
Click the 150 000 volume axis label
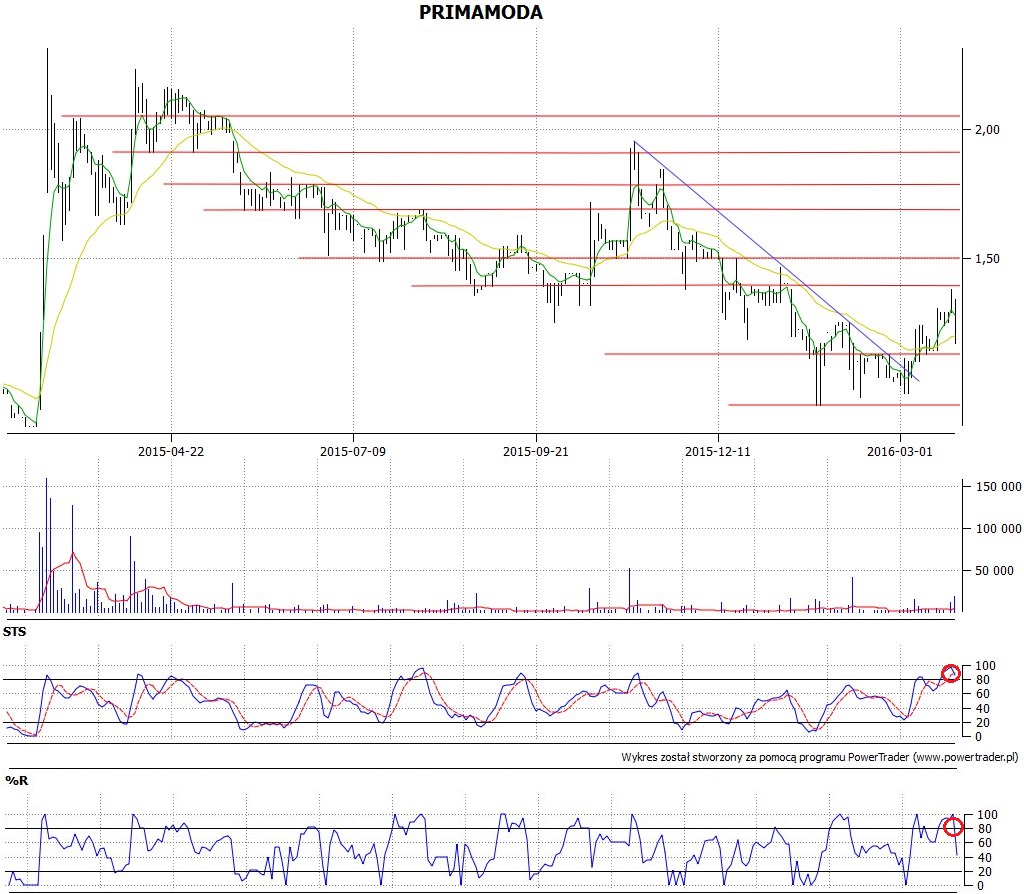click(x=999, y=487)
